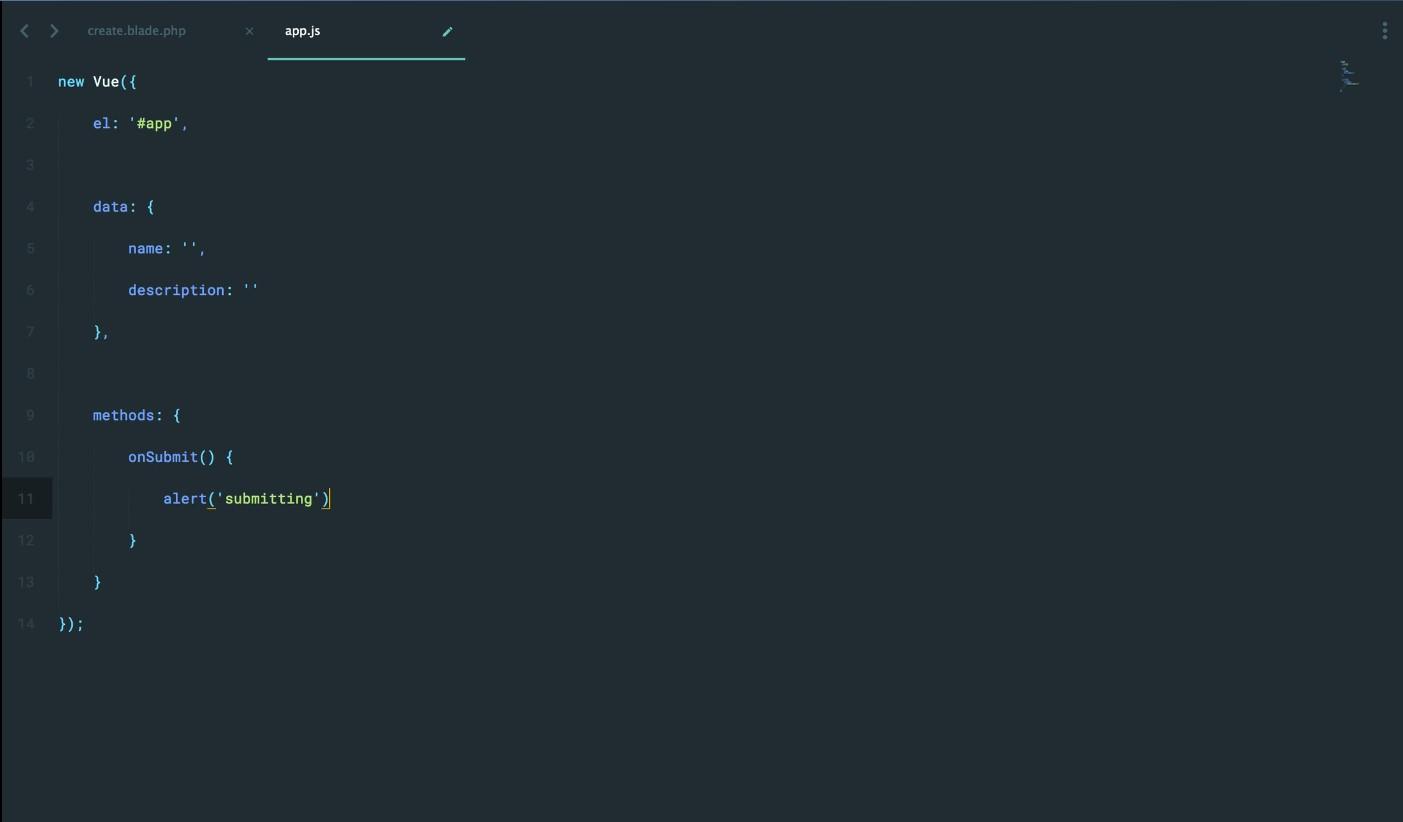Screen dimensions: 1403x822
Task: Click the minimap code preview
Action: coord(1349,75)
